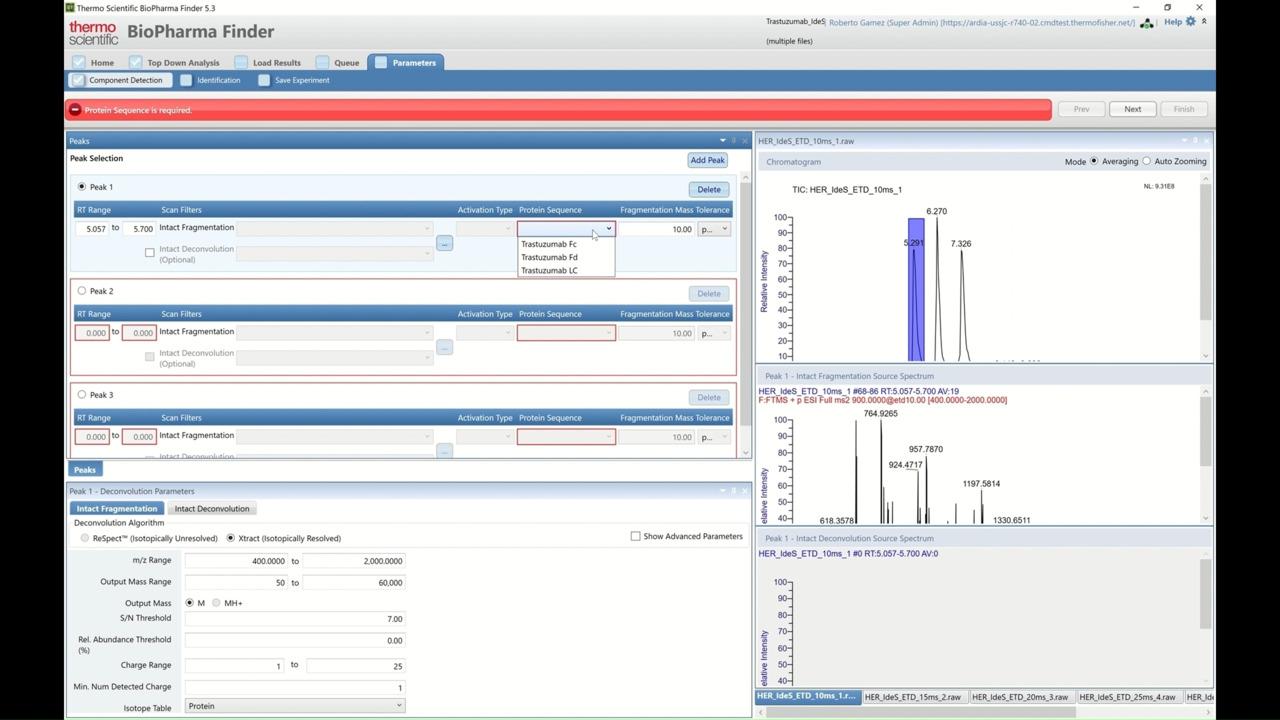Viewport: 1280px width, 720px height.
Task: Open HER_IdeS_ETD_15ms_2.raw file tab
Action: (x=912, y=697)
